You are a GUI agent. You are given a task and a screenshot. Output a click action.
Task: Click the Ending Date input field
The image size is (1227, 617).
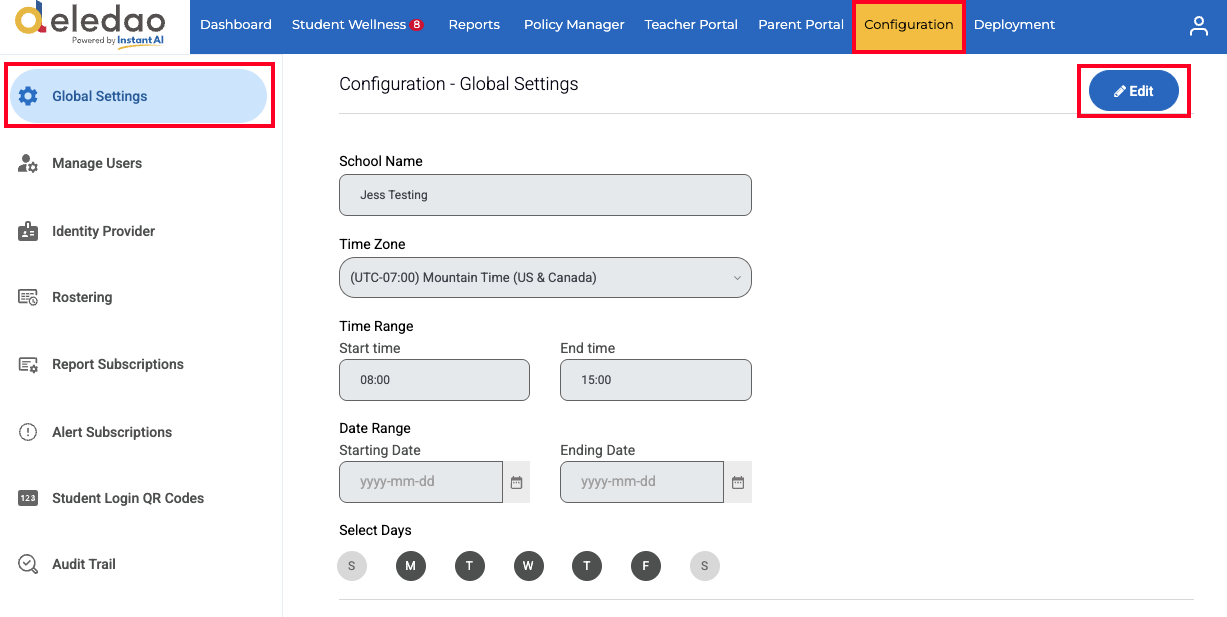(642, 482)
